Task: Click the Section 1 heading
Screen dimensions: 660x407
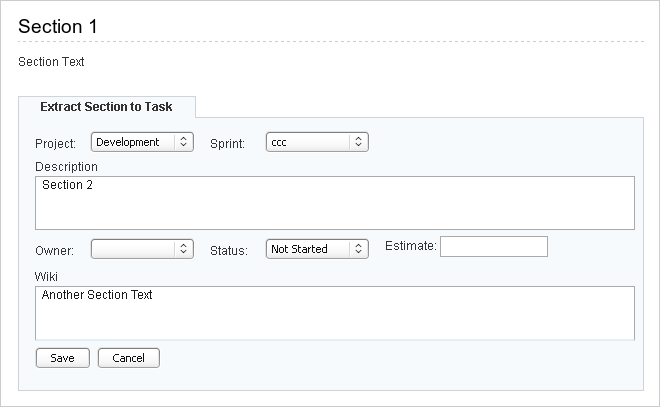Action: pos(58,27)
